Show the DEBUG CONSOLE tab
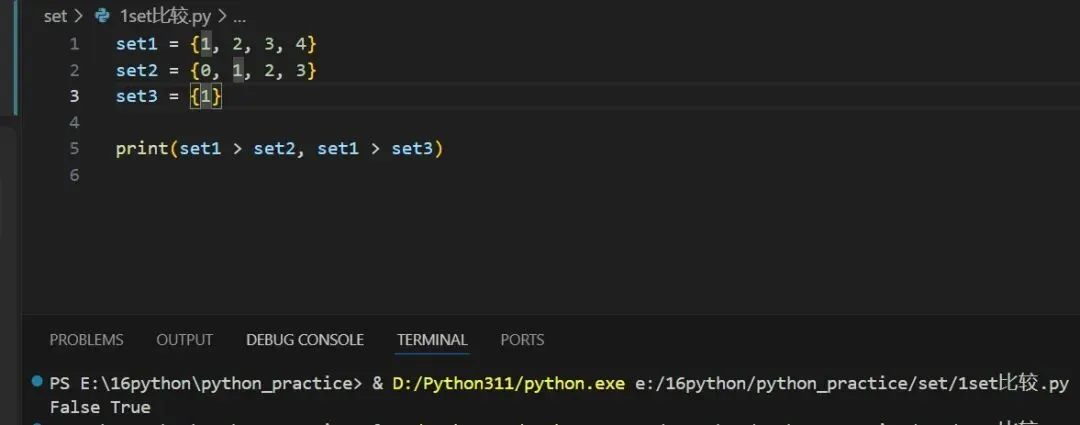The image size is (1080, 425). [305, 340]
